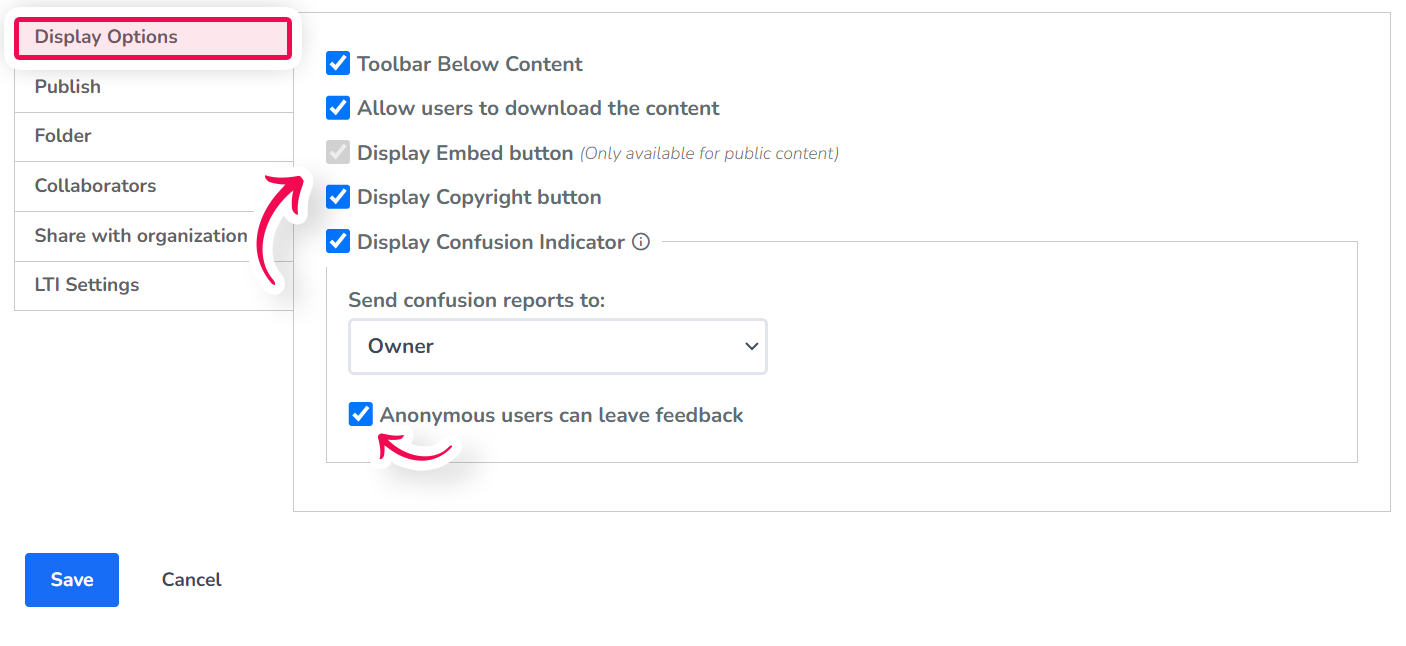The width and height of the screenshot is (1406, 646).
Task: Open Collaborators settings
Action: tap(95, 186)
